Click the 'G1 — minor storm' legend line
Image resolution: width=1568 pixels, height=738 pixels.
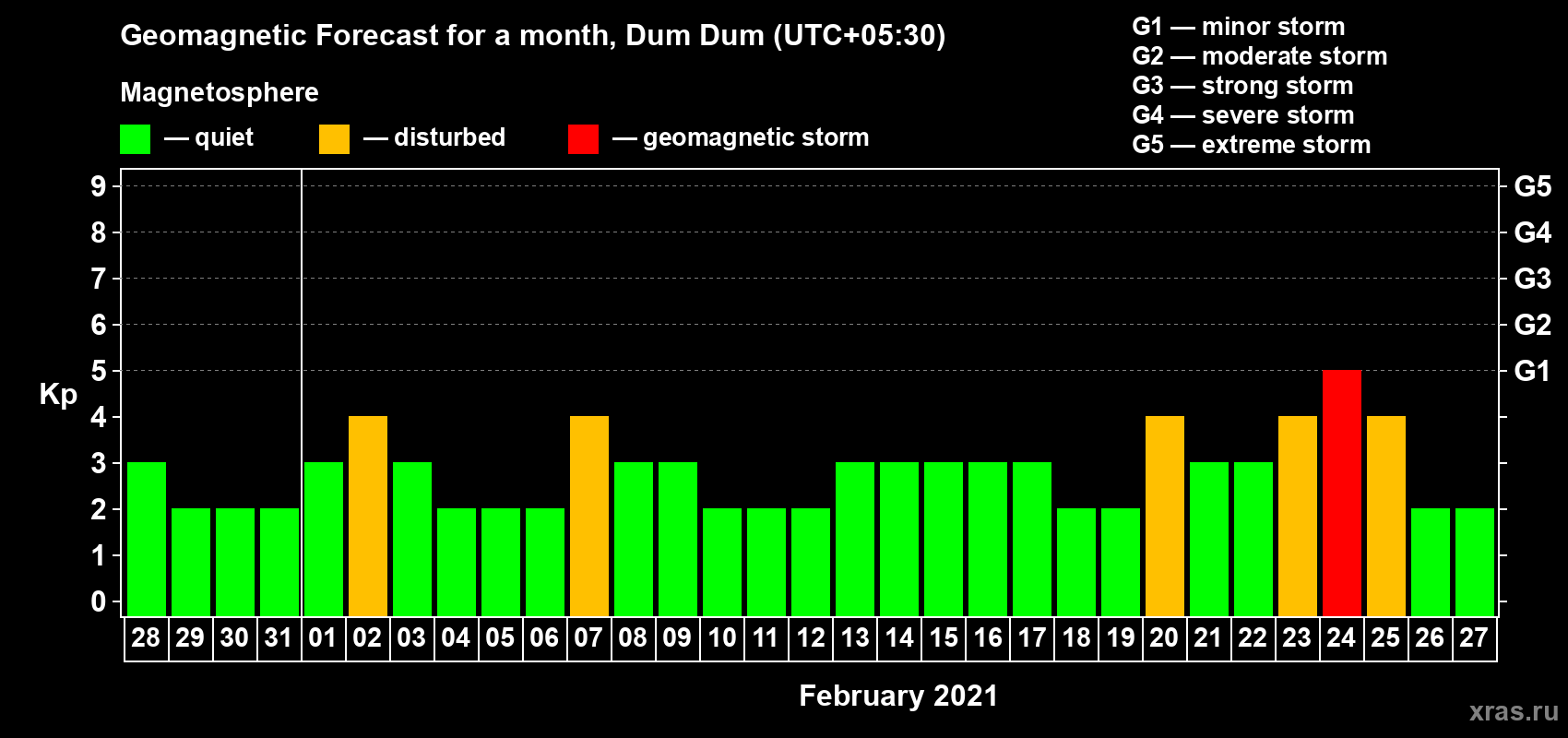coord(1239,27)
